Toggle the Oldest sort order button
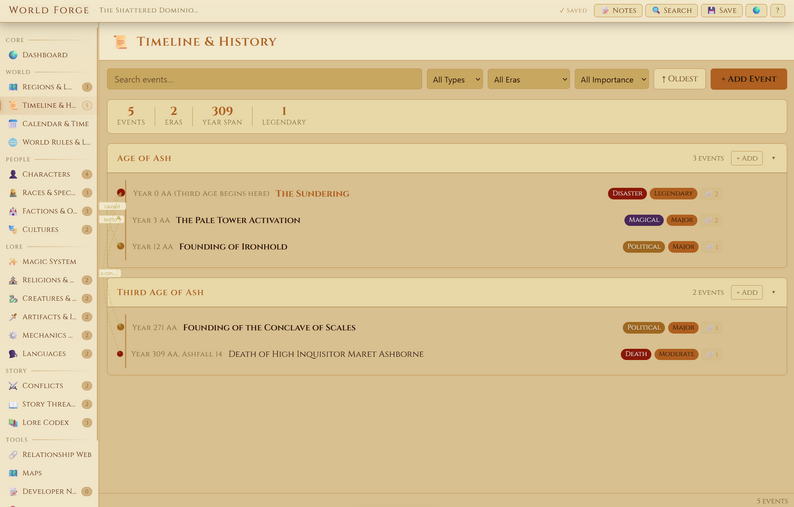 [x=679, y=79]
